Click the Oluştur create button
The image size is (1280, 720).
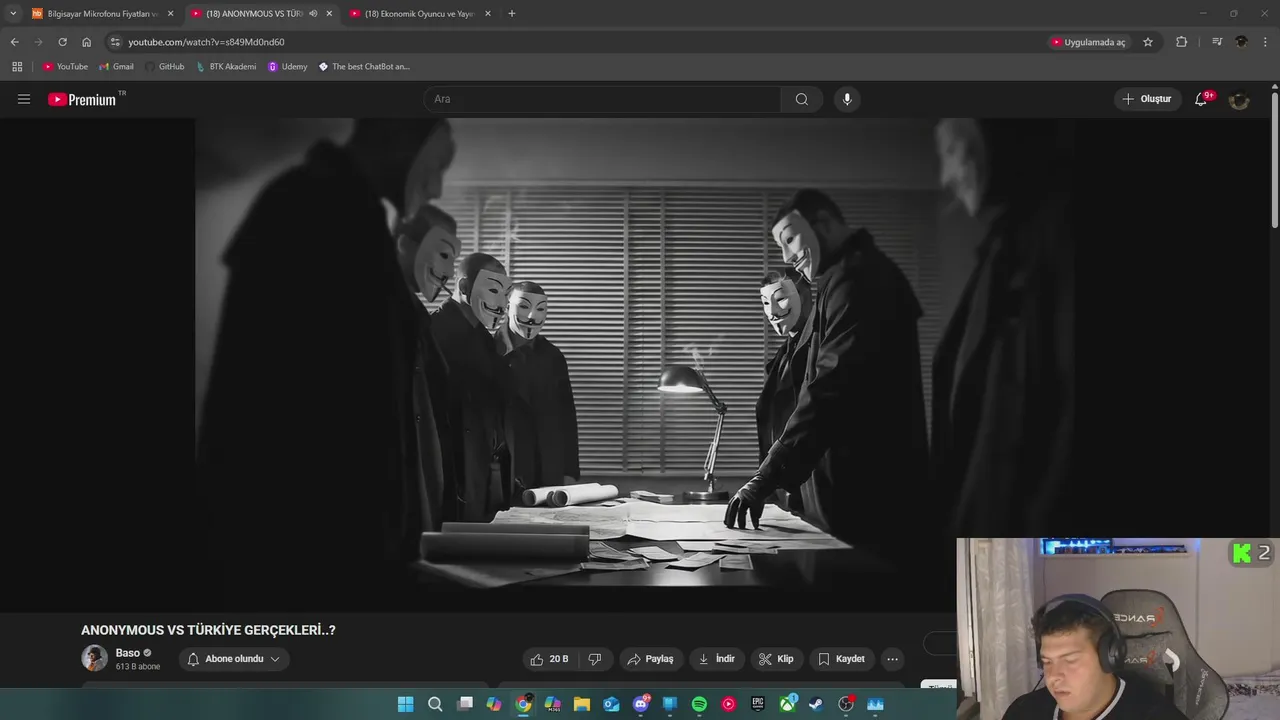coord(1147,99)
